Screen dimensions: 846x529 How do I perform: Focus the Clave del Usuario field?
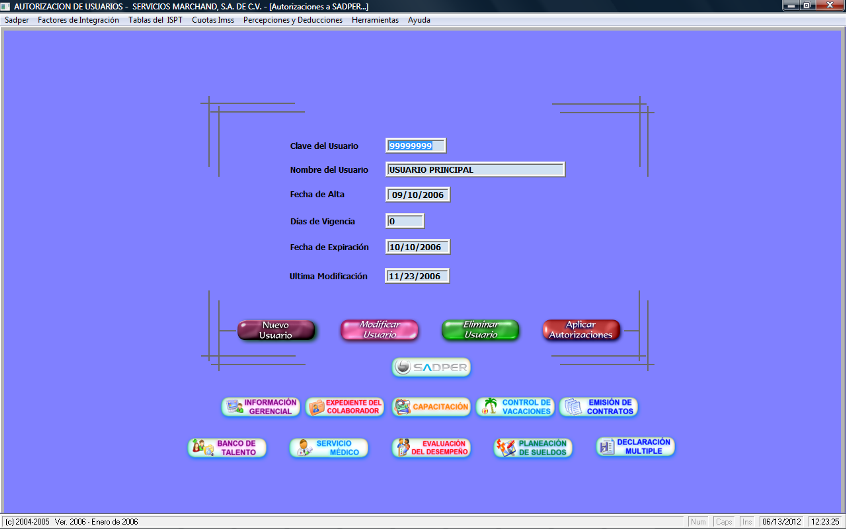(x=416, y=146)
